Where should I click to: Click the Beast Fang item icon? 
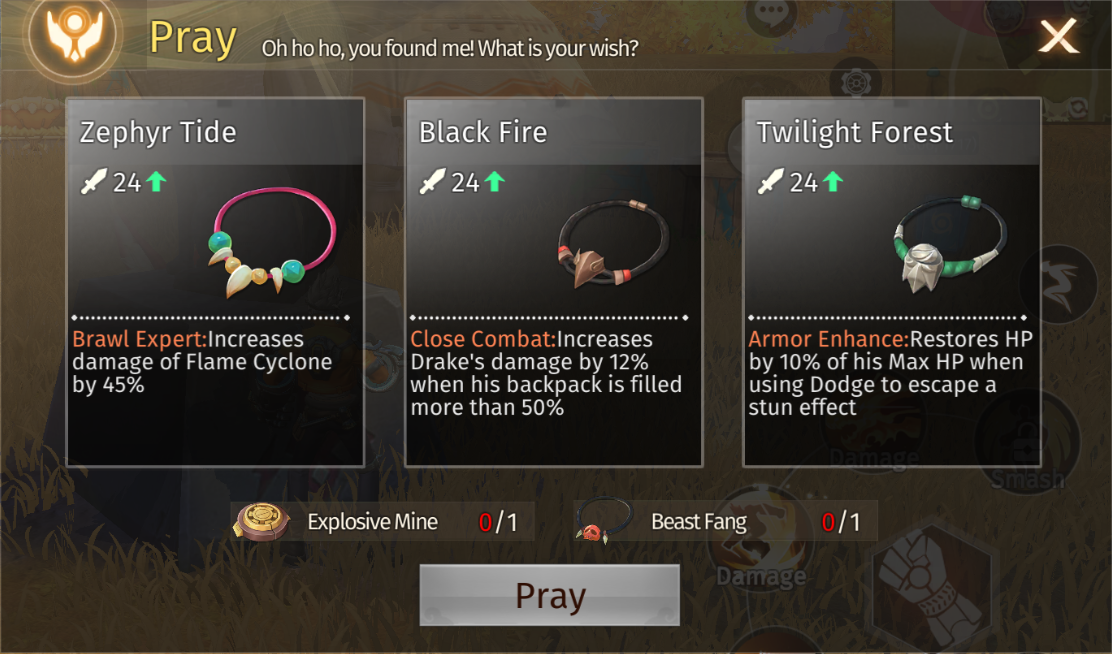(604, 521)
